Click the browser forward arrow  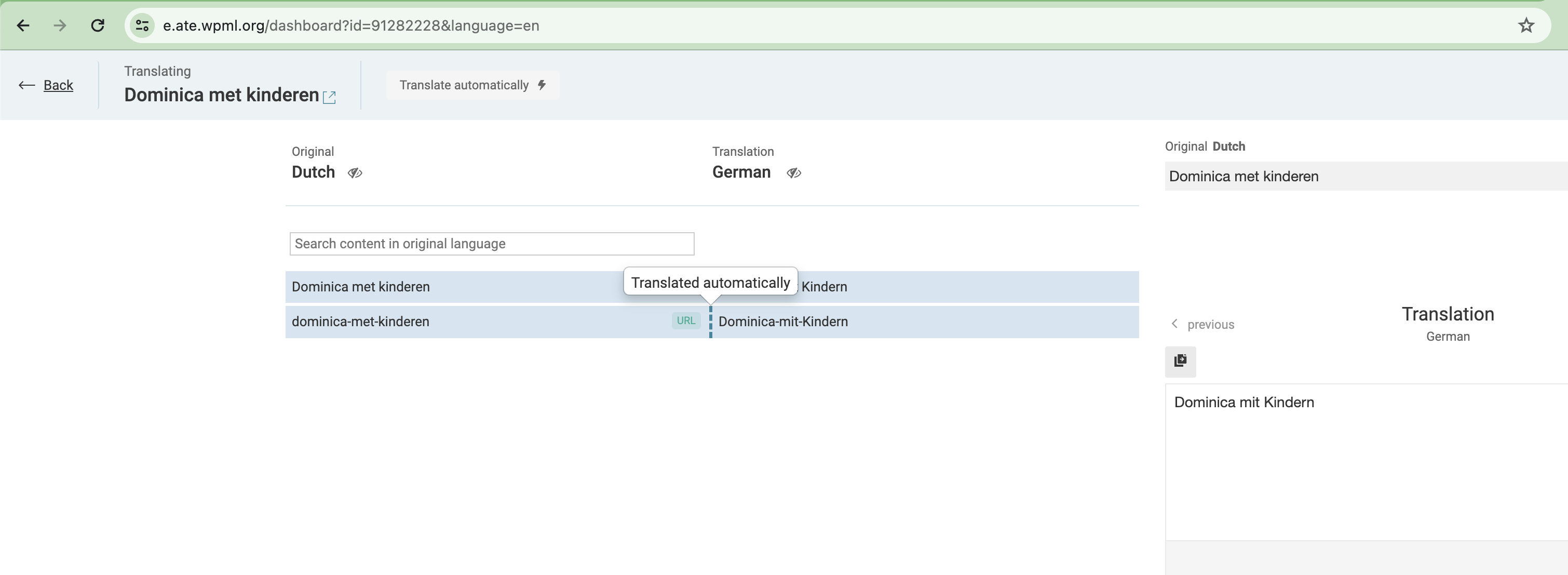(x=60, y=25)
